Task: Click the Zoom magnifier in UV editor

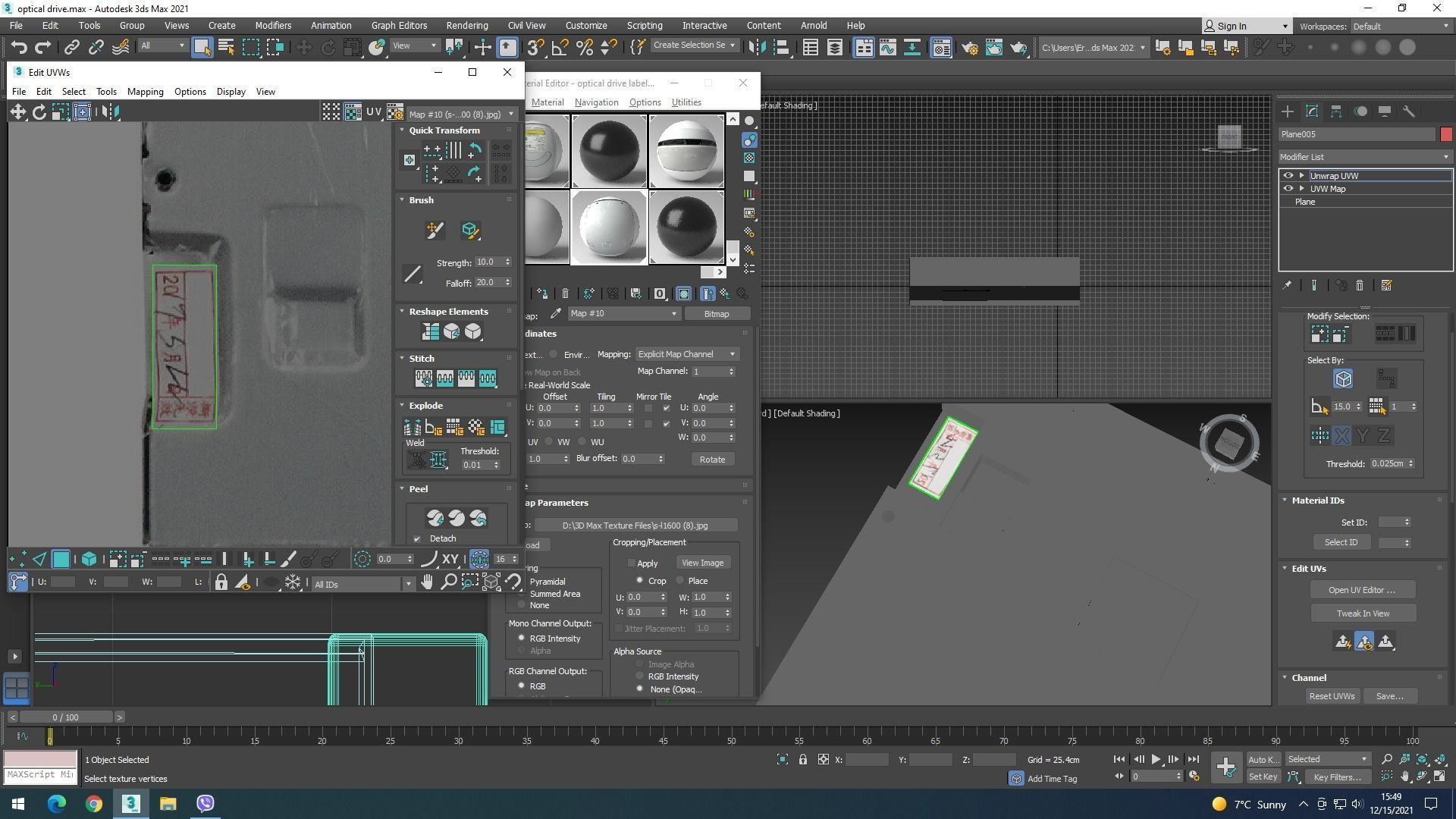Action: [x=448, y=582]
